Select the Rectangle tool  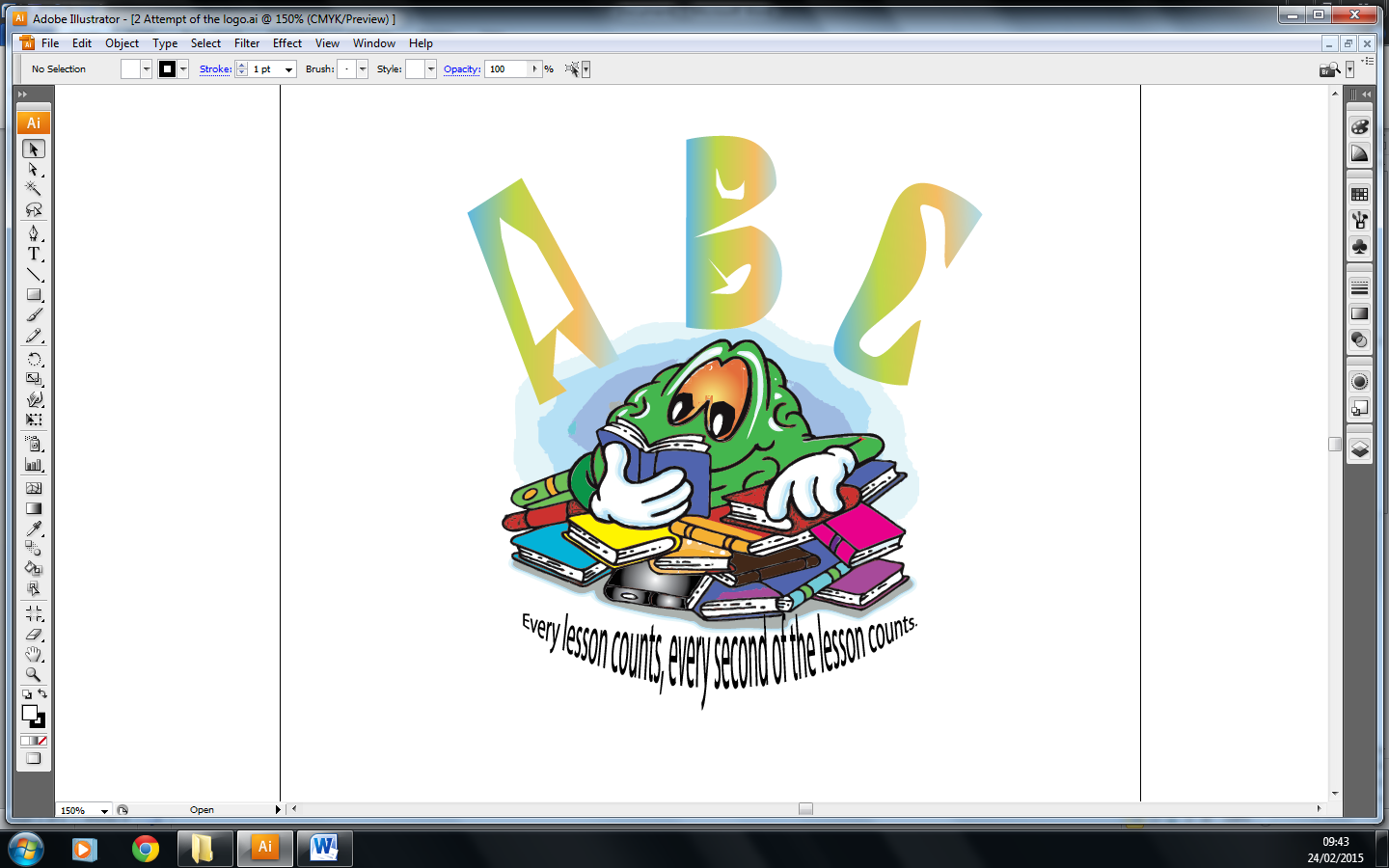click(34, 294)
